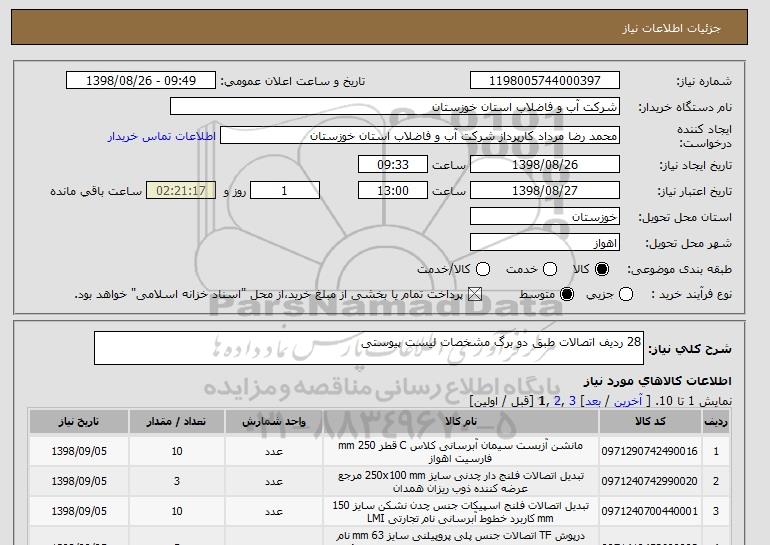Select item code 0971290742490016
Image resolution: width=770 pixels, height=545 pixels.
point(649,451)
